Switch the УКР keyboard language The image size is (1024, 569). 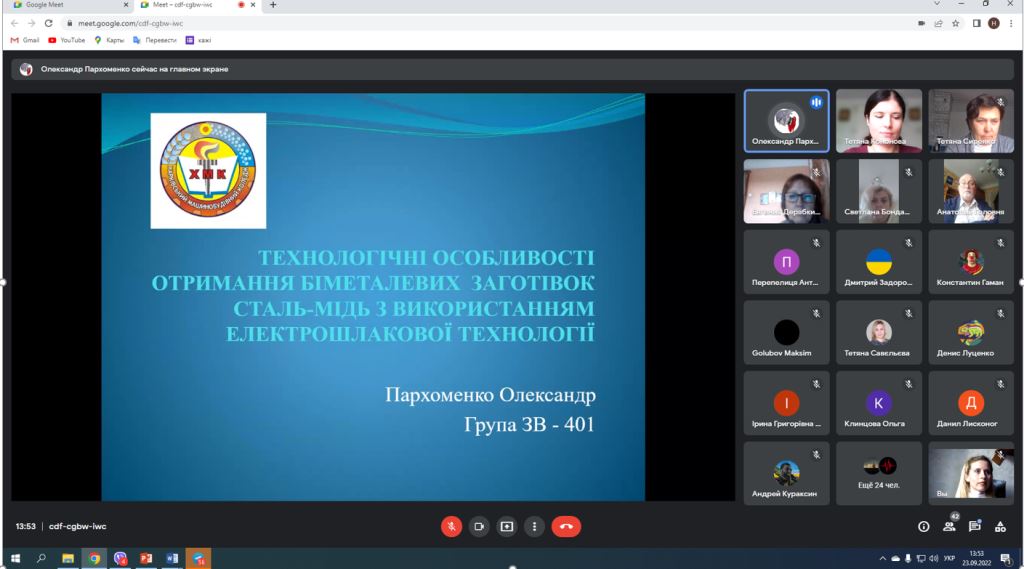pos(950,559)
